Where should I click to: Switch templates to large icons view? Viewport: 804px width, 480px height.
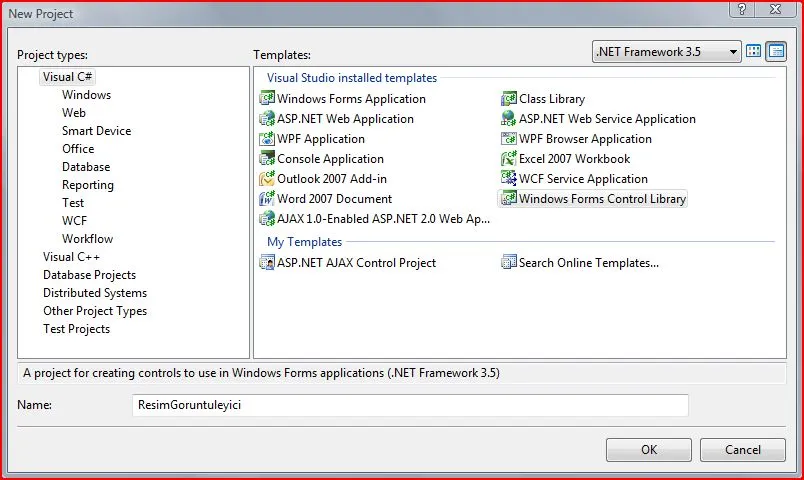753,51
